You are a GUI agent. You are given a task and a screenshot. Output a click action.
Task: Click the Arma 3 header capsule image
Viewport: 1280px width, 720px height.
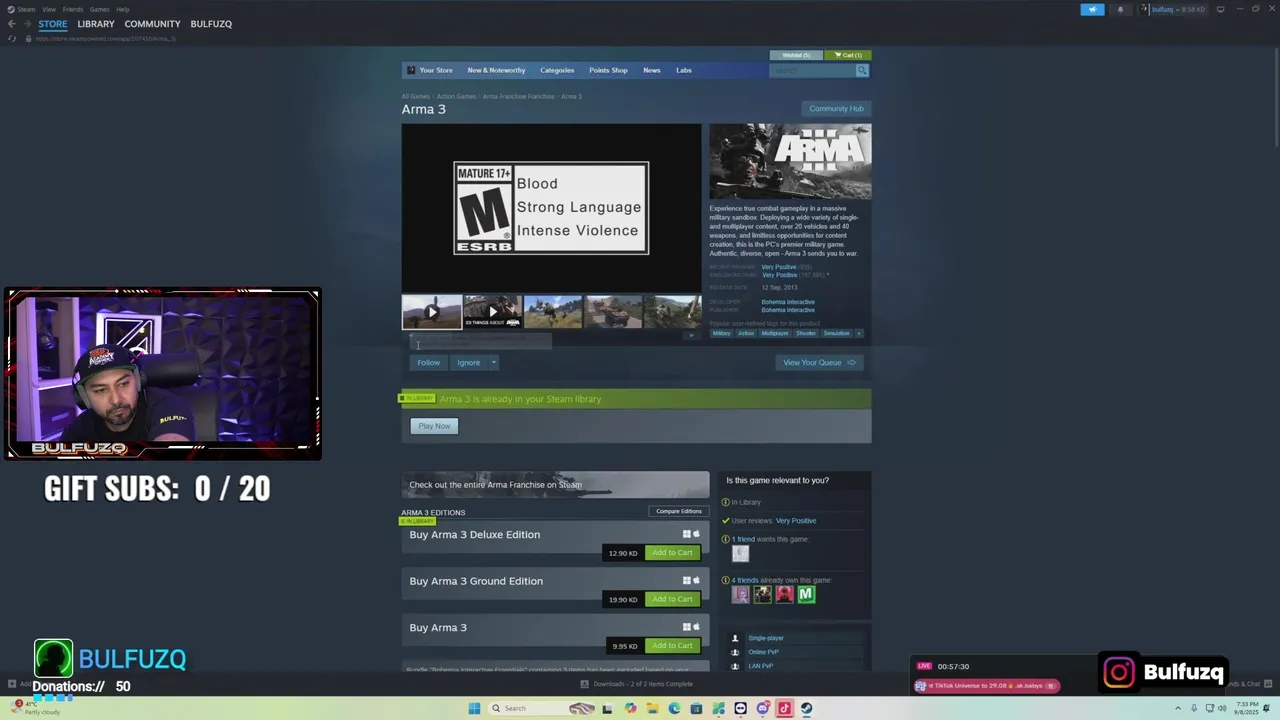tap(790, 161)
